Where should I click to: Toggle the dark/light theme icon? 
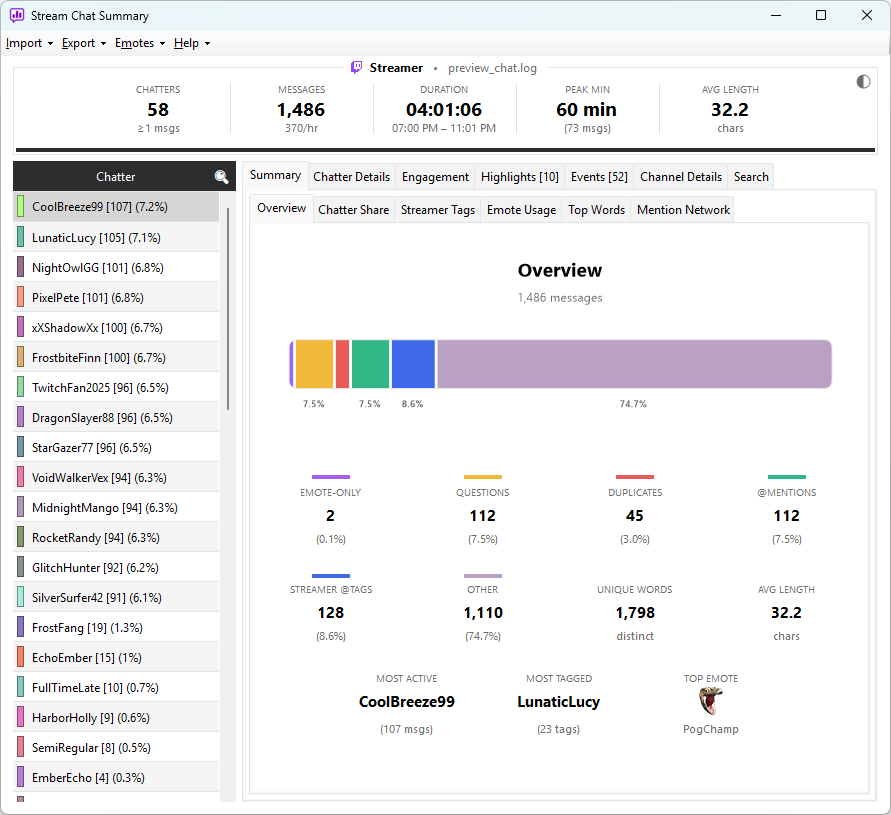coord(863,82)
